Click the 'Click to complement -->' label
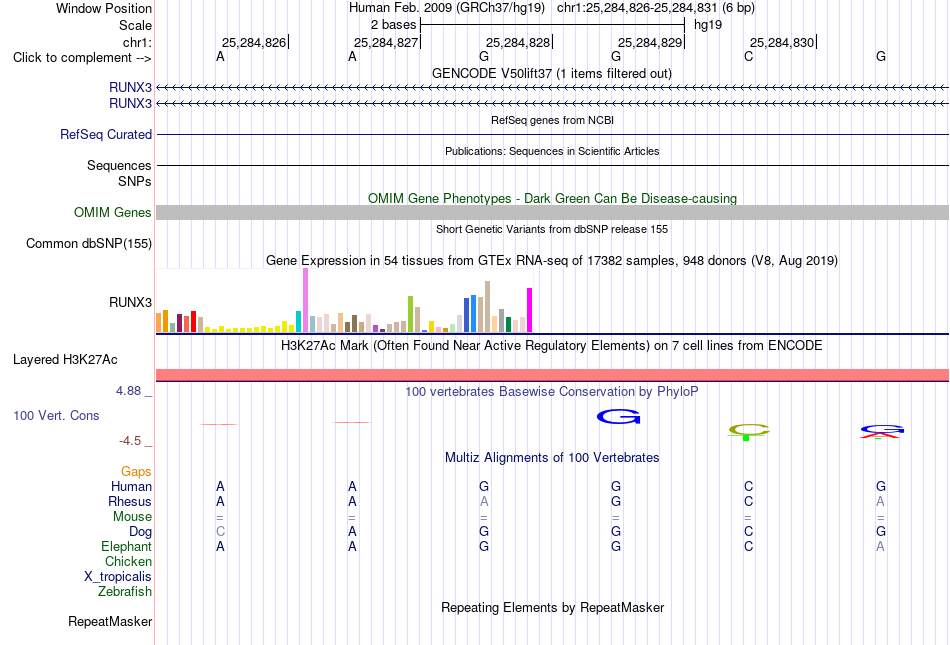 (x=82, y=58)
